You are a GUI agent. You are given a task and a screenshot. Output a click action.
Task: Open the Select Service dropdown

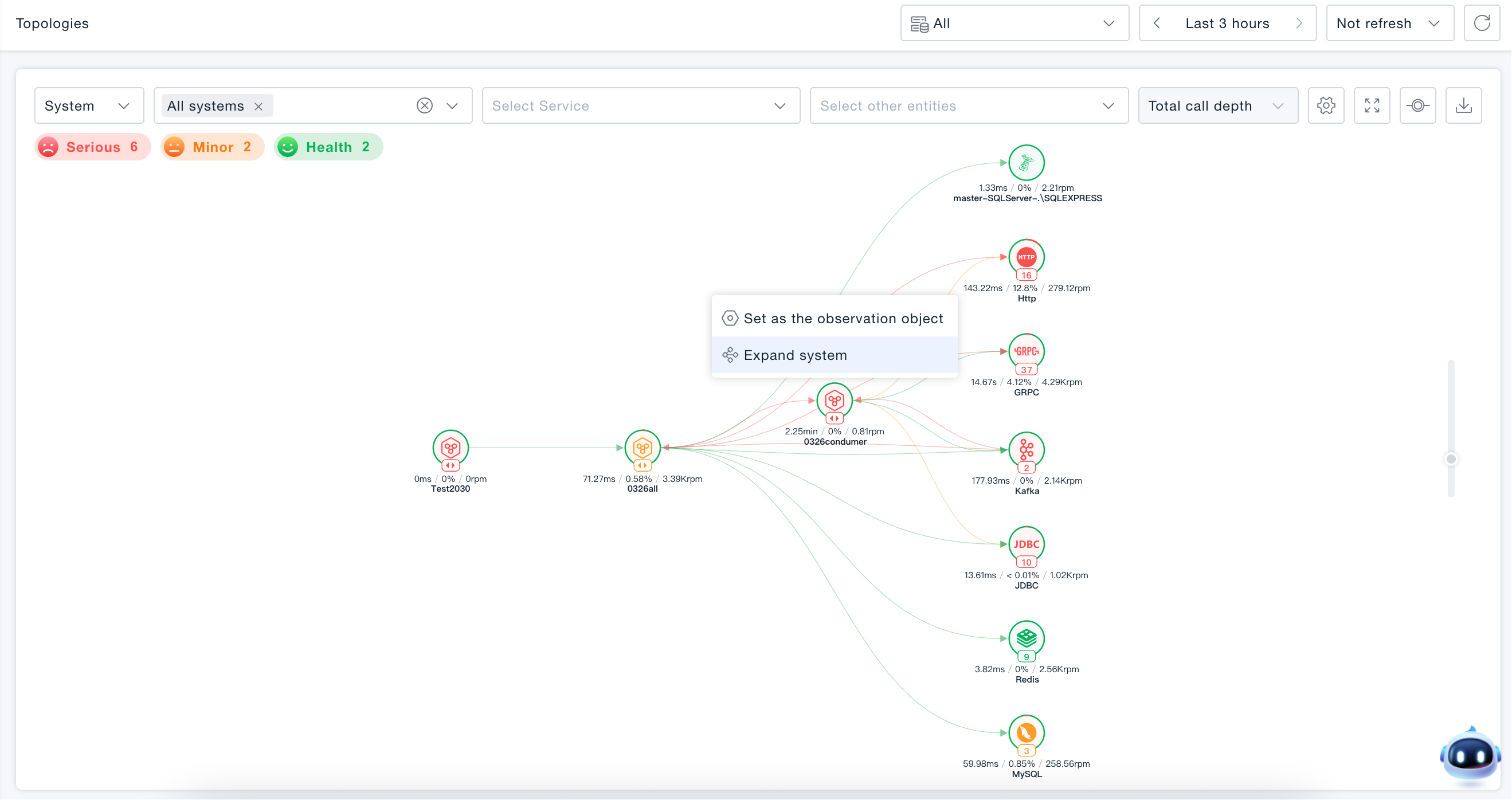click(x=641, y=105)
